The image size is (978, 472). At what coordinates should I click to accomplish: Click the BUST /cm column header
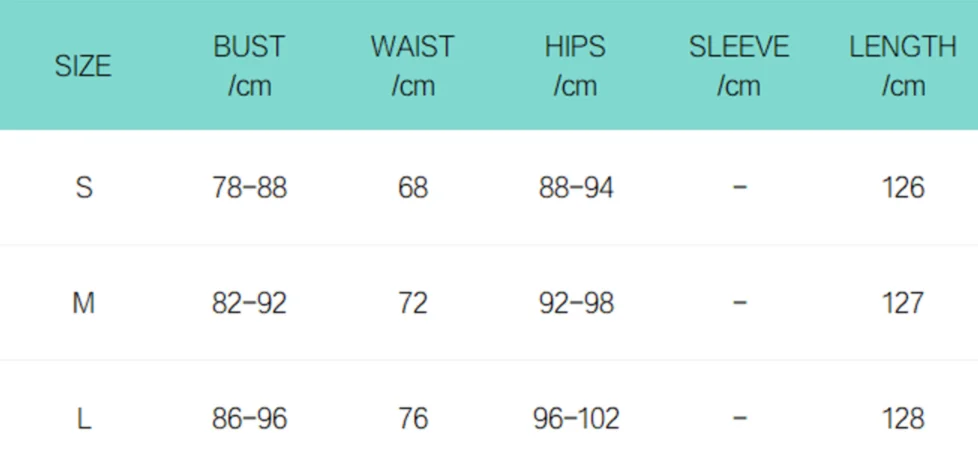[x=249, y=66]
